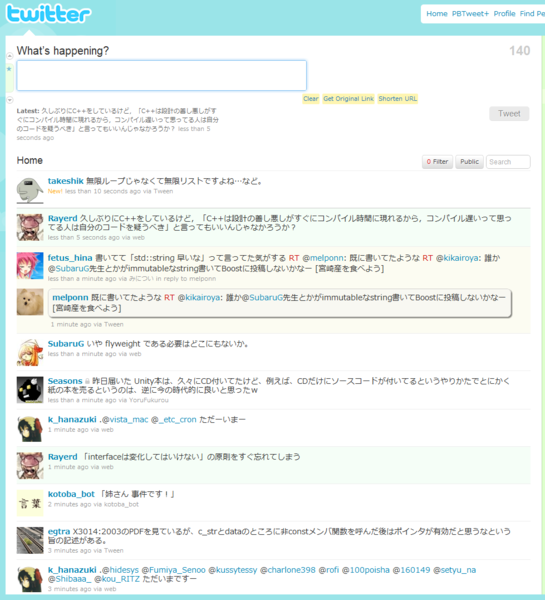
Task: Open Rayerd's avatar on the interface tweet
Action: [x=30, y=465]
